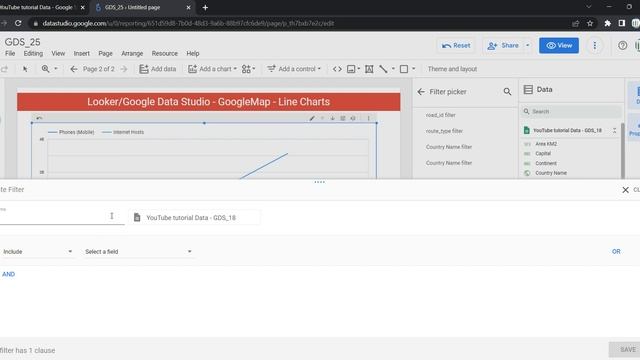Switch to View mode
Viewport: 640px width, 360px height.
coord(559,45)
